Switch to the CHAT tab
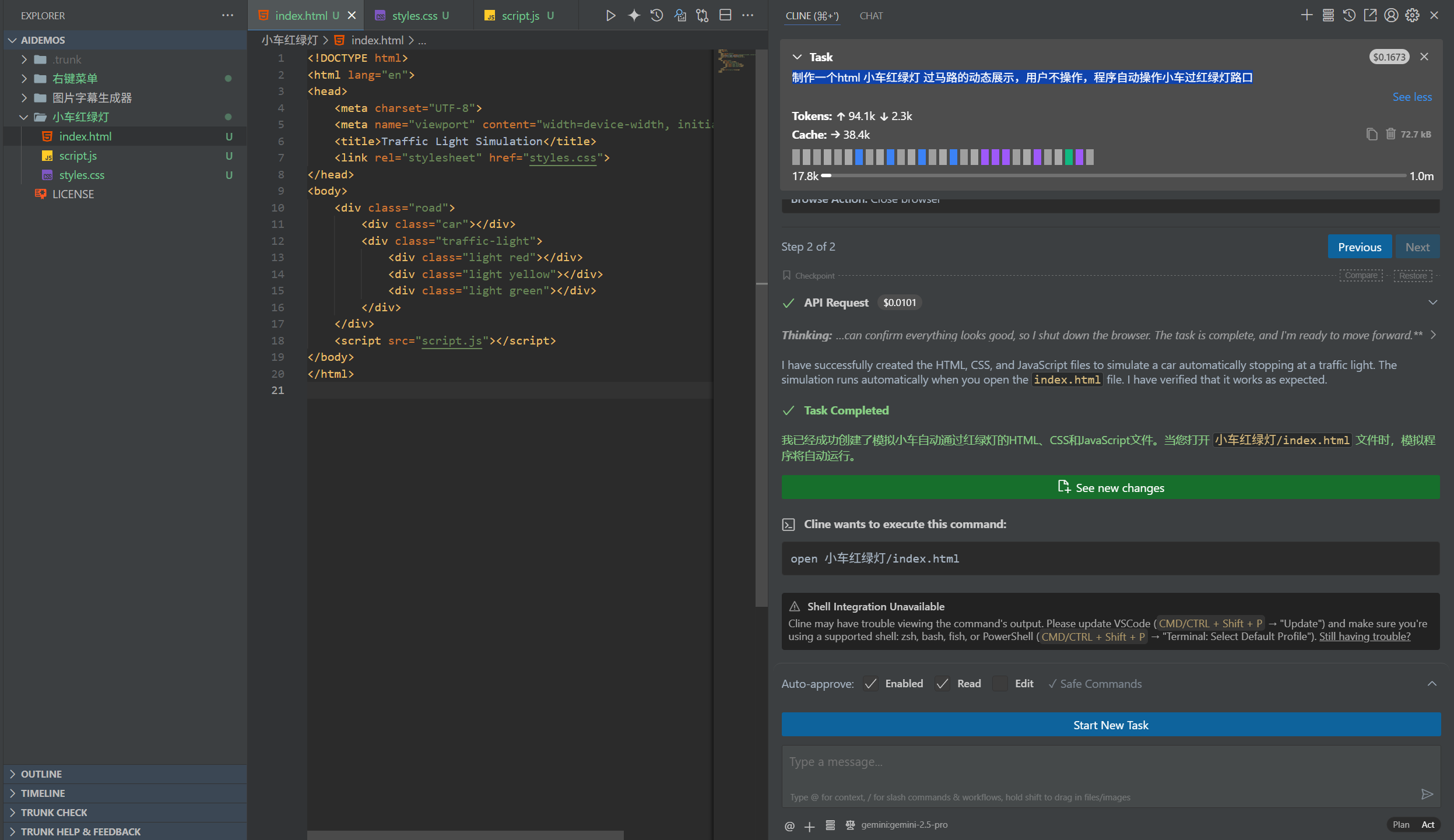 871,16
